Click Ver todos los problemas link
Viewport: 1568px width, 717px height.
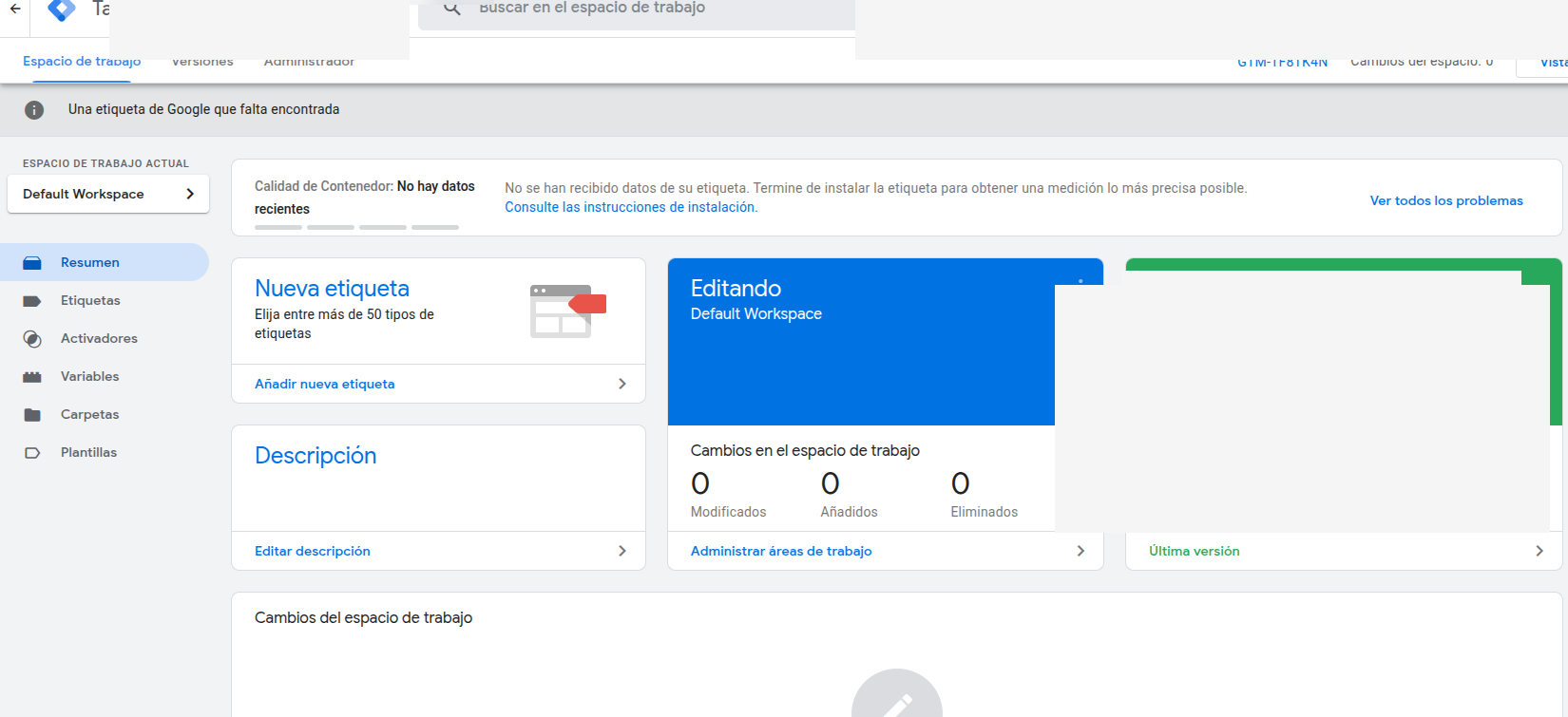(x=1446, y=200)
